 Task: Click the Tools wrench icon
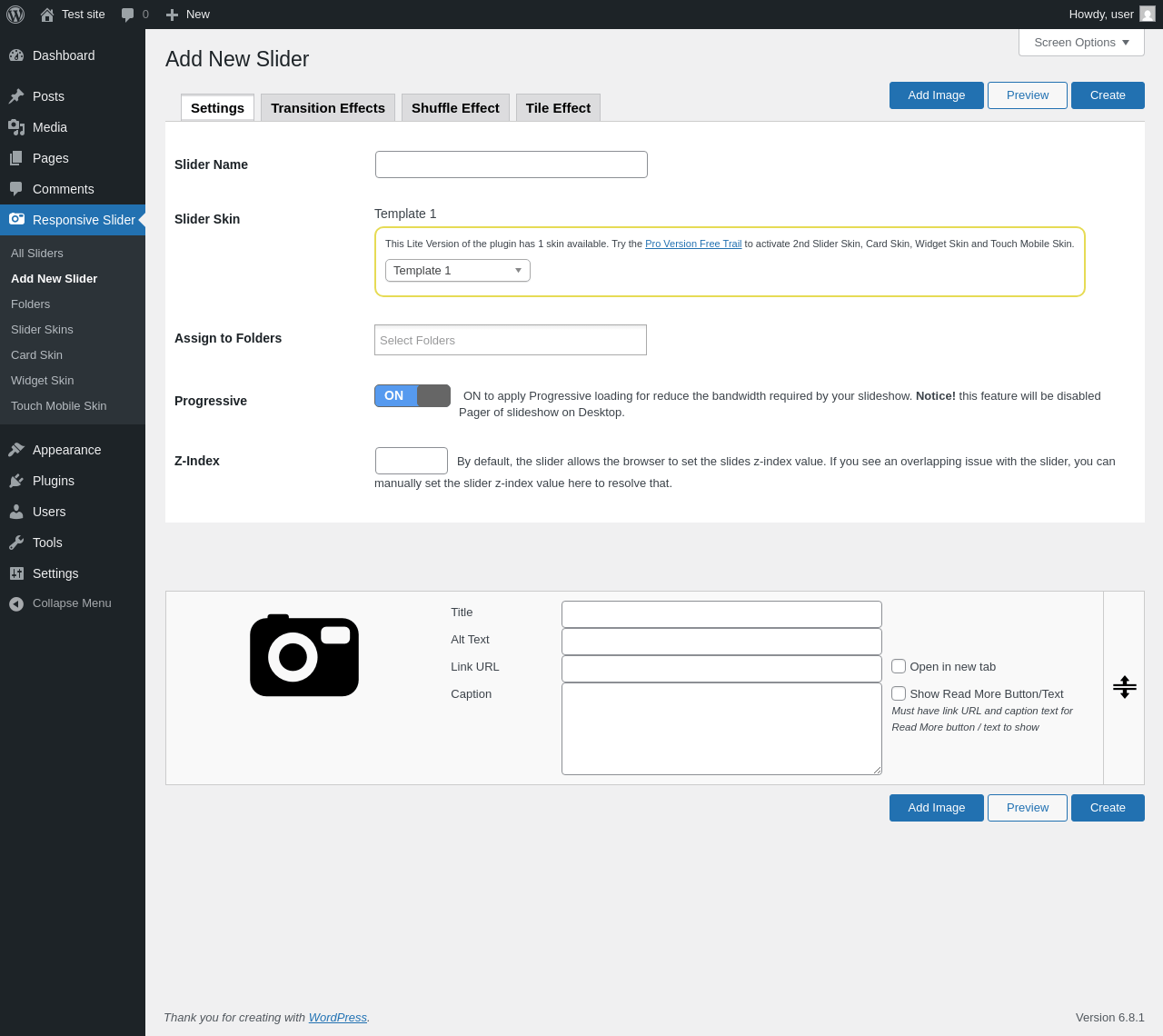(x=16, y=543)
